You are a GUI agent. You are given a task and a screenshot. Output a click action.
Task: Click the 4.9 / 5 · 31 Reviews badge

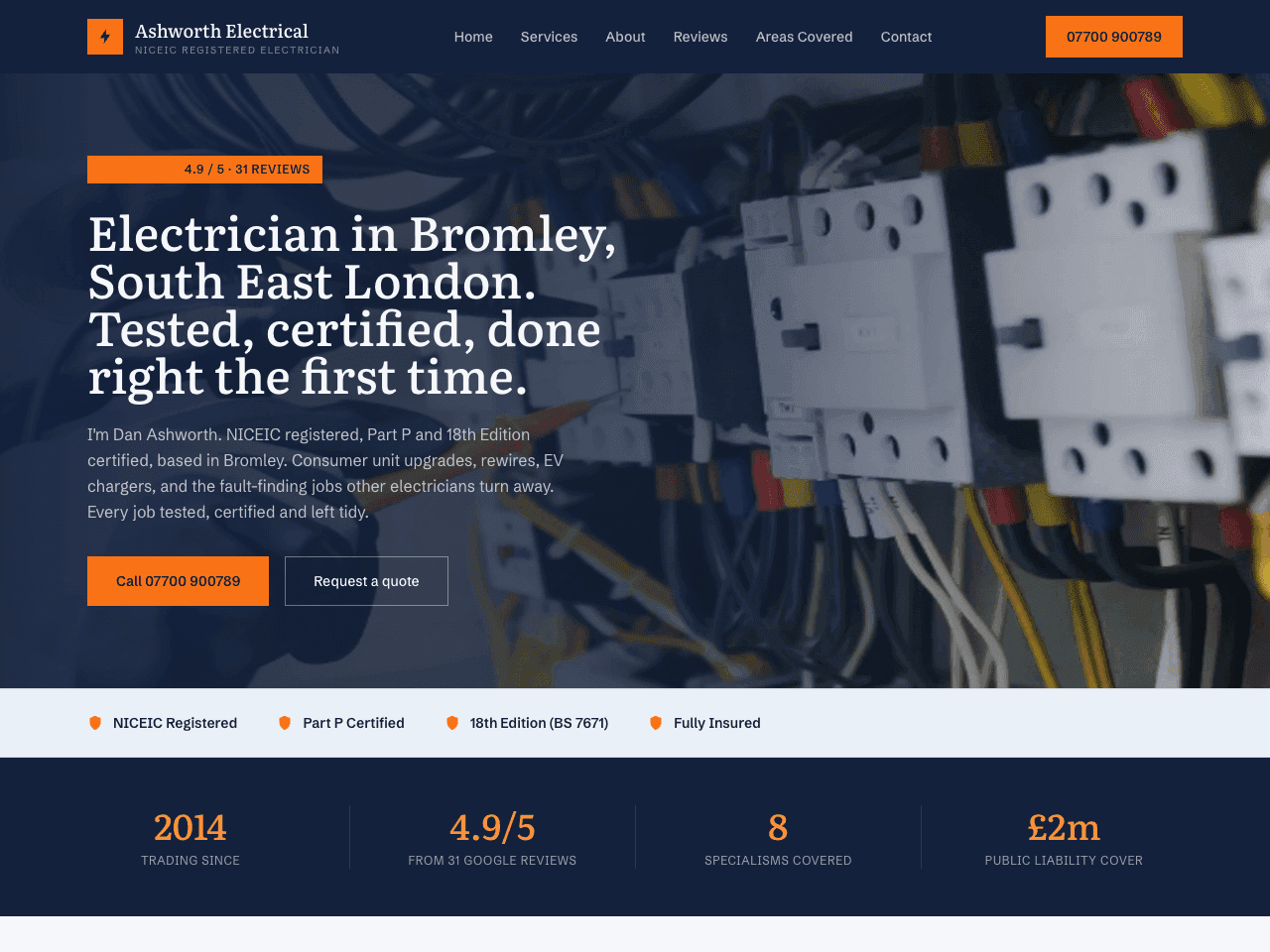pyautogui.click(x=204, y=170)
